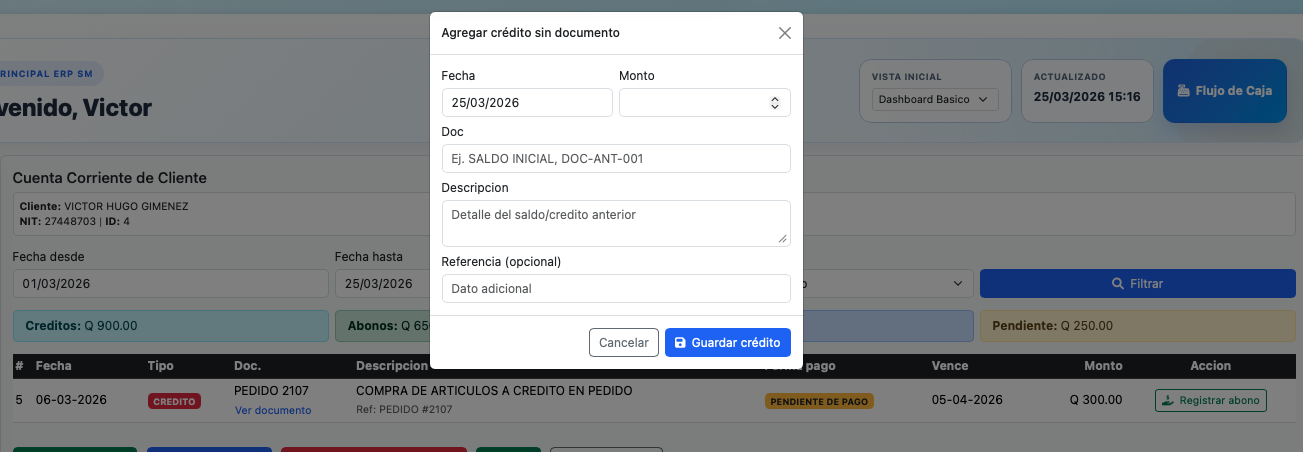Click the Cancelar button

[x=624, y=342]
